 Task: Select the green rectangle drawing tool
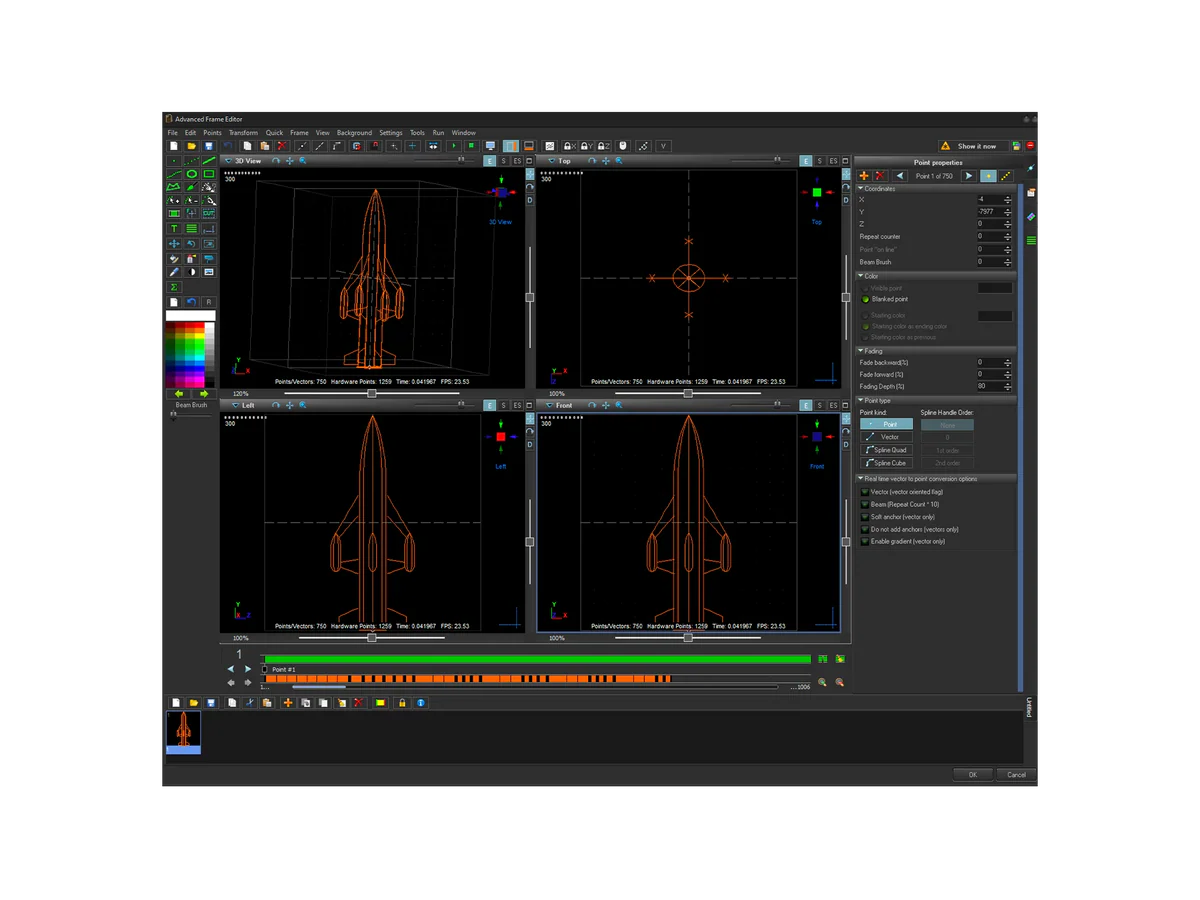click(209, 174)
